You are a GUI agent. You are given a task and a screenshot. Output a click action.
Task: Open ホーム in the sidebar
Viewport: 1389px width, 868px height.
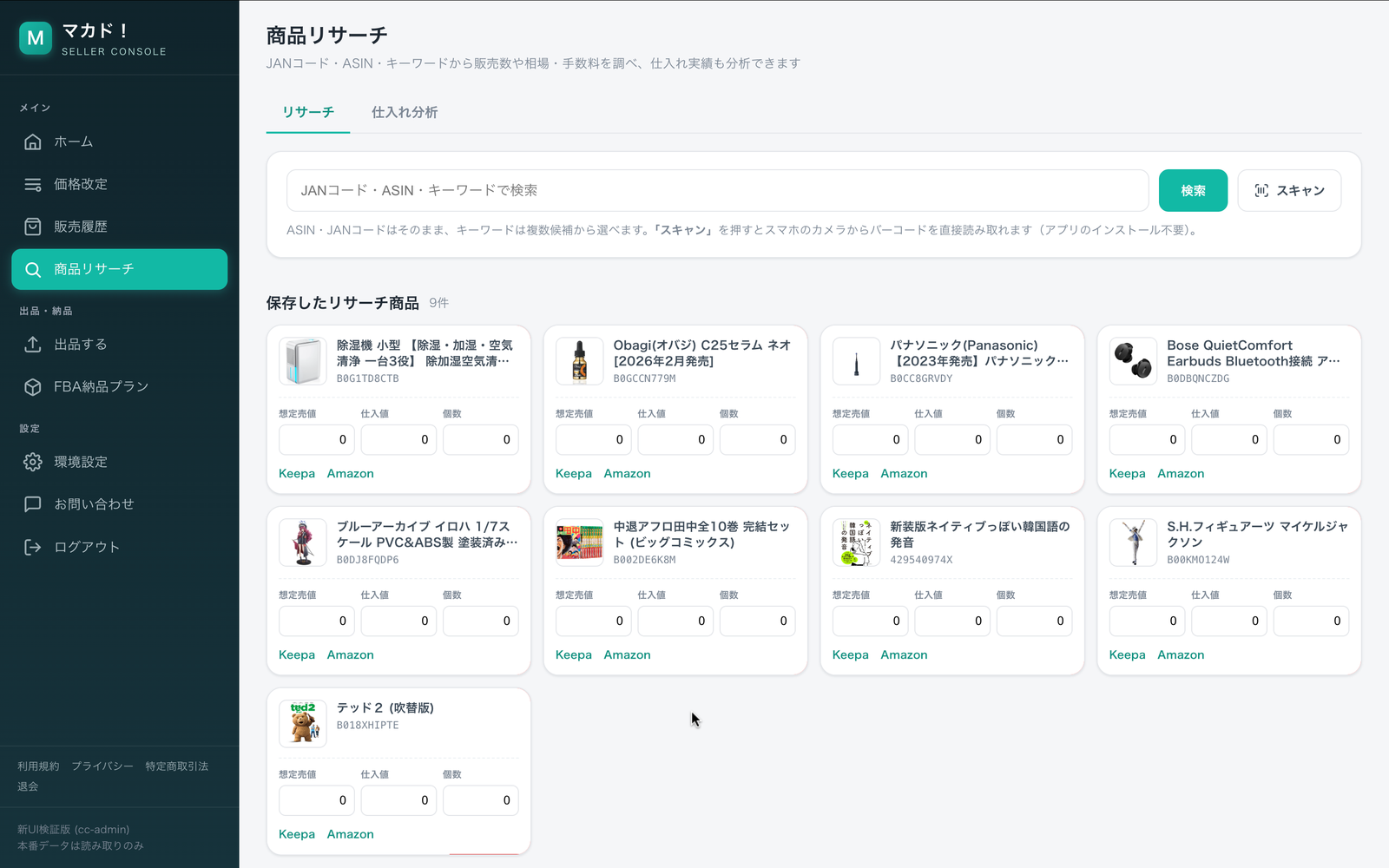pyautogui.click(x=120, y=141)
